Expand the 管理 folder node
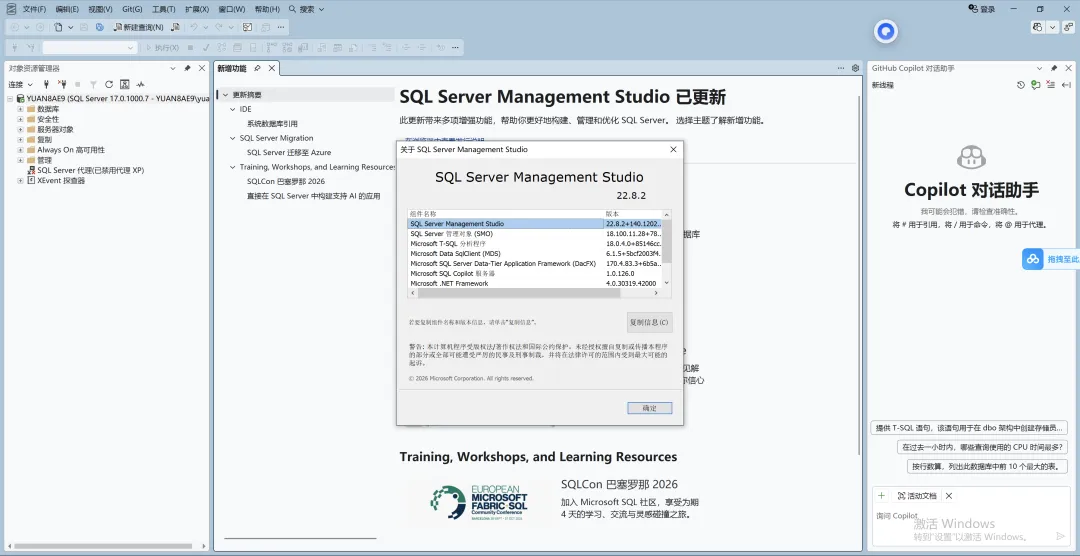This screenshot has width=1080, height=556. click(21, 160)
